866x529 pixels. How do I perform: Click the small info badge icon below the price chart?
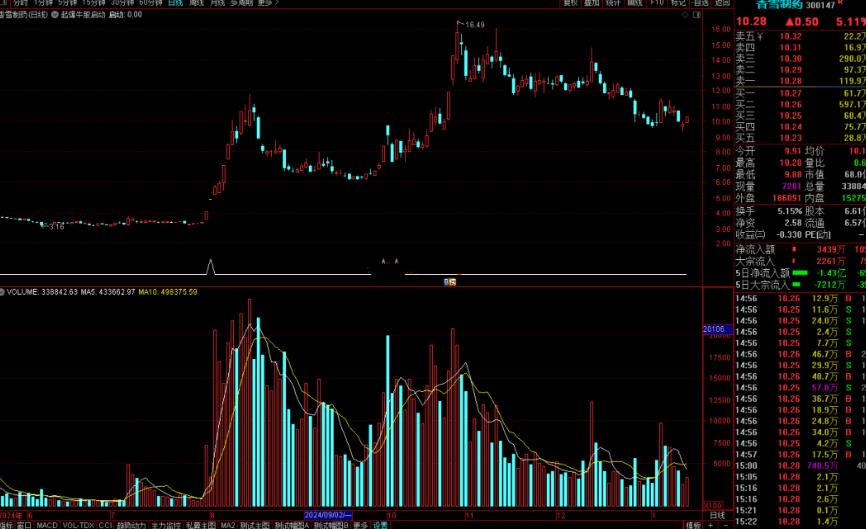coord(451,282)
